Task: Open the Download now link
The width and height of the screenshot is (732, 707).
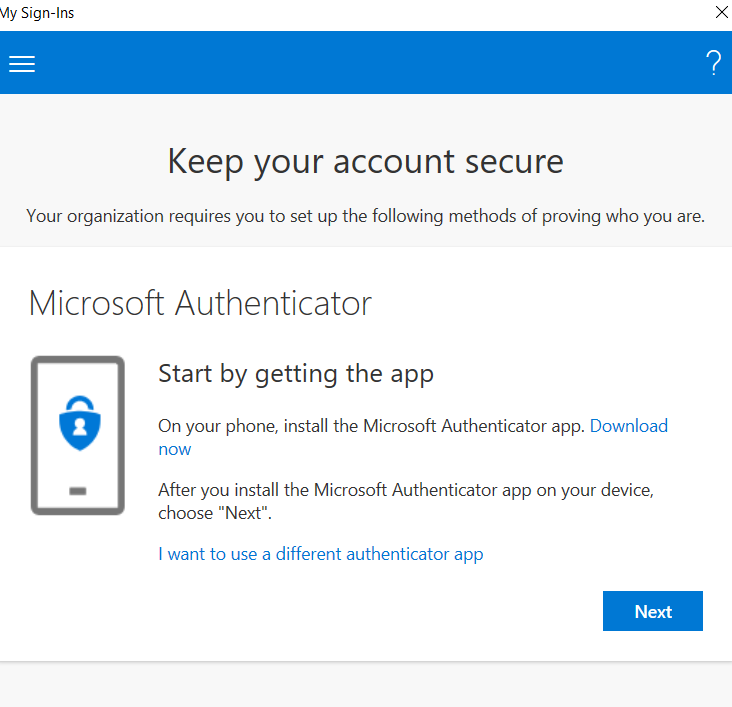Action: 628,426
